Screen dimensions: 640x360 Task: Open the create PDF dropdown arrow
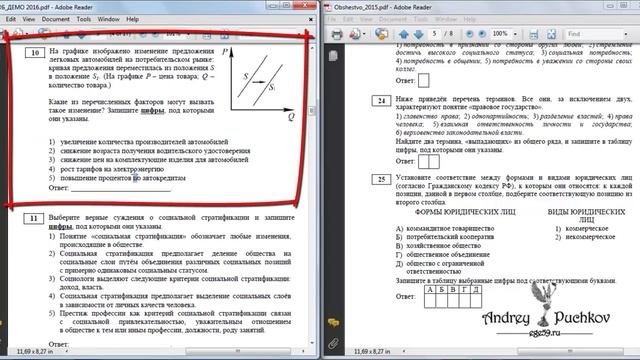tap(364, 34)
